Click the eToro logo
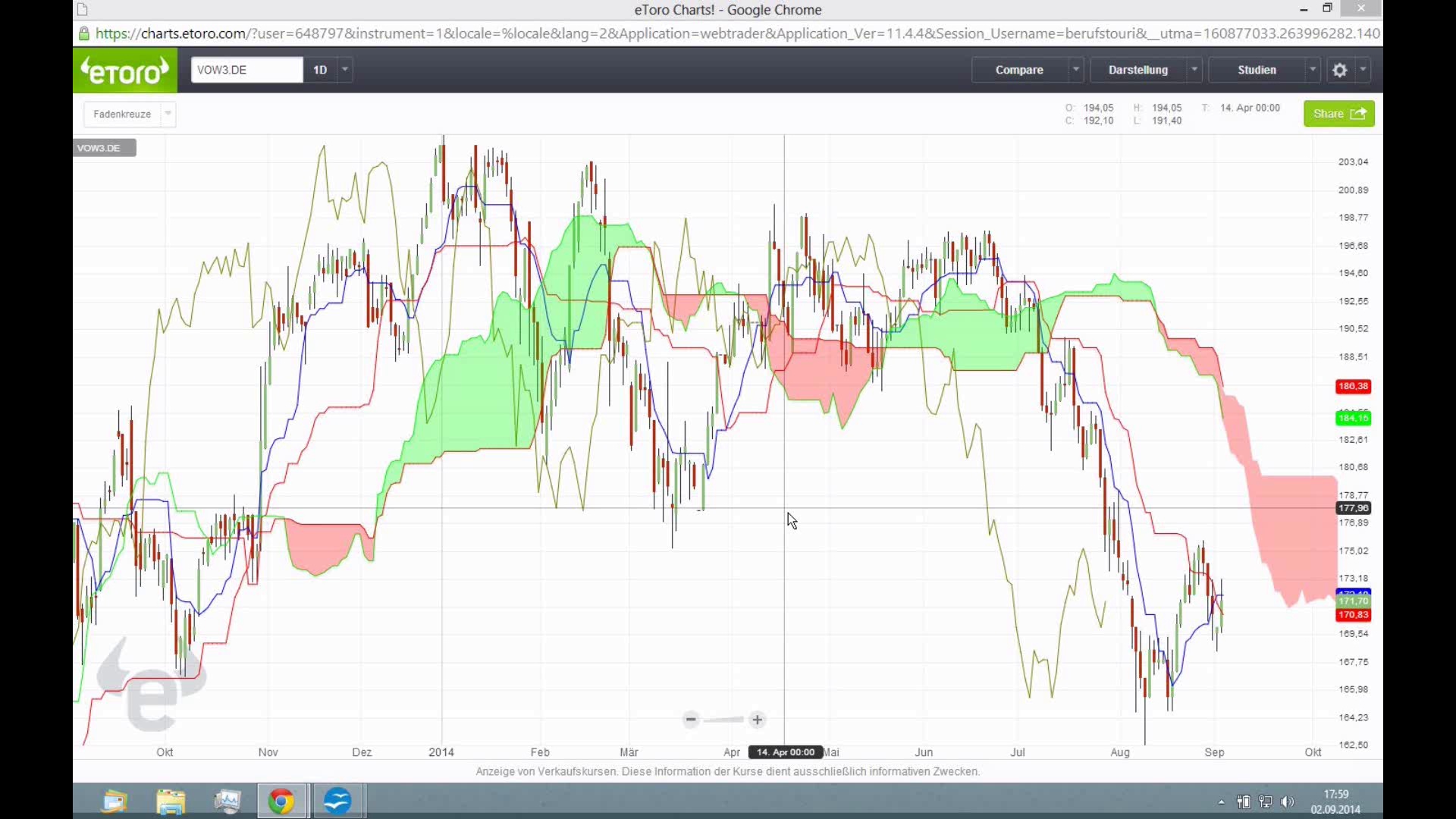The image size is (1456, 819). [x=125, y=71]
